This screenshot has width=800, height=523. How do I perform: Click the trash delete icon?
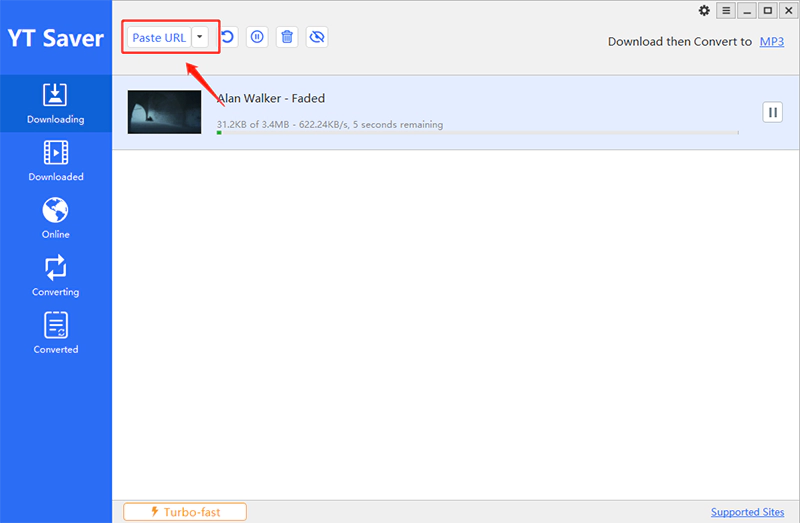pyautogui.click(x=287, y=37)
